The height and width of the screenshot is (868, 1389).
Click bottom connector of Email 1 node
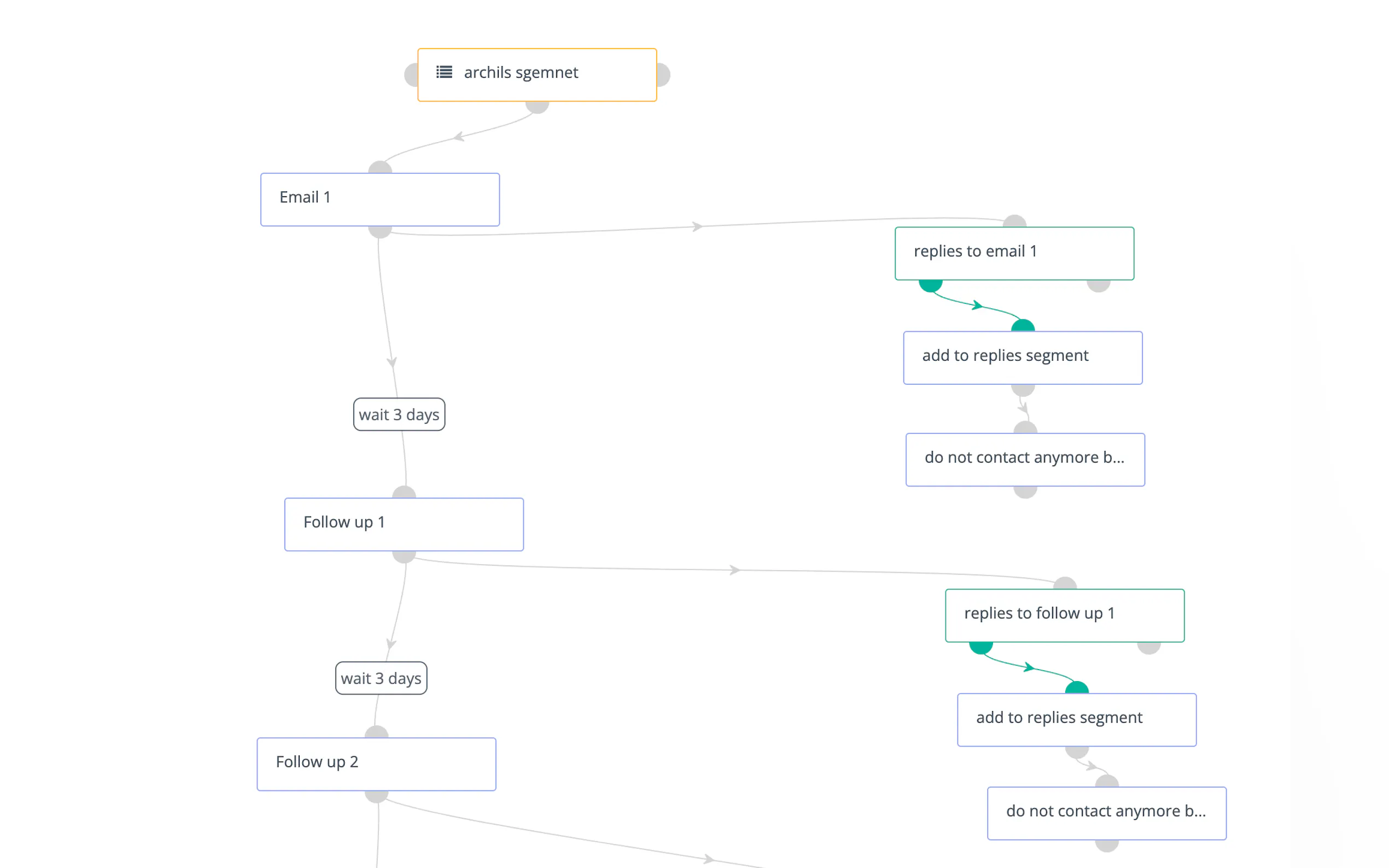point(380,232)
